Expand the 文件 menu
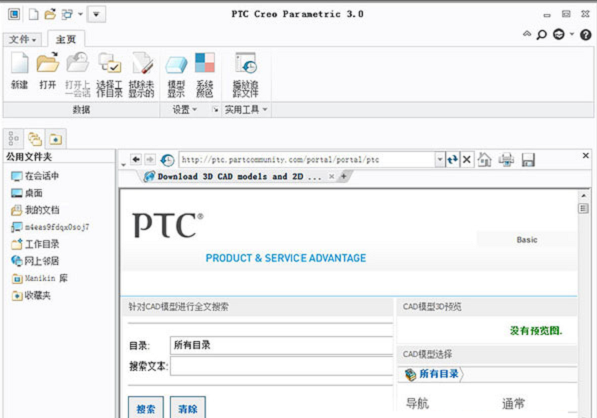Viewport: 597px width, 418px height. point(22,39)
